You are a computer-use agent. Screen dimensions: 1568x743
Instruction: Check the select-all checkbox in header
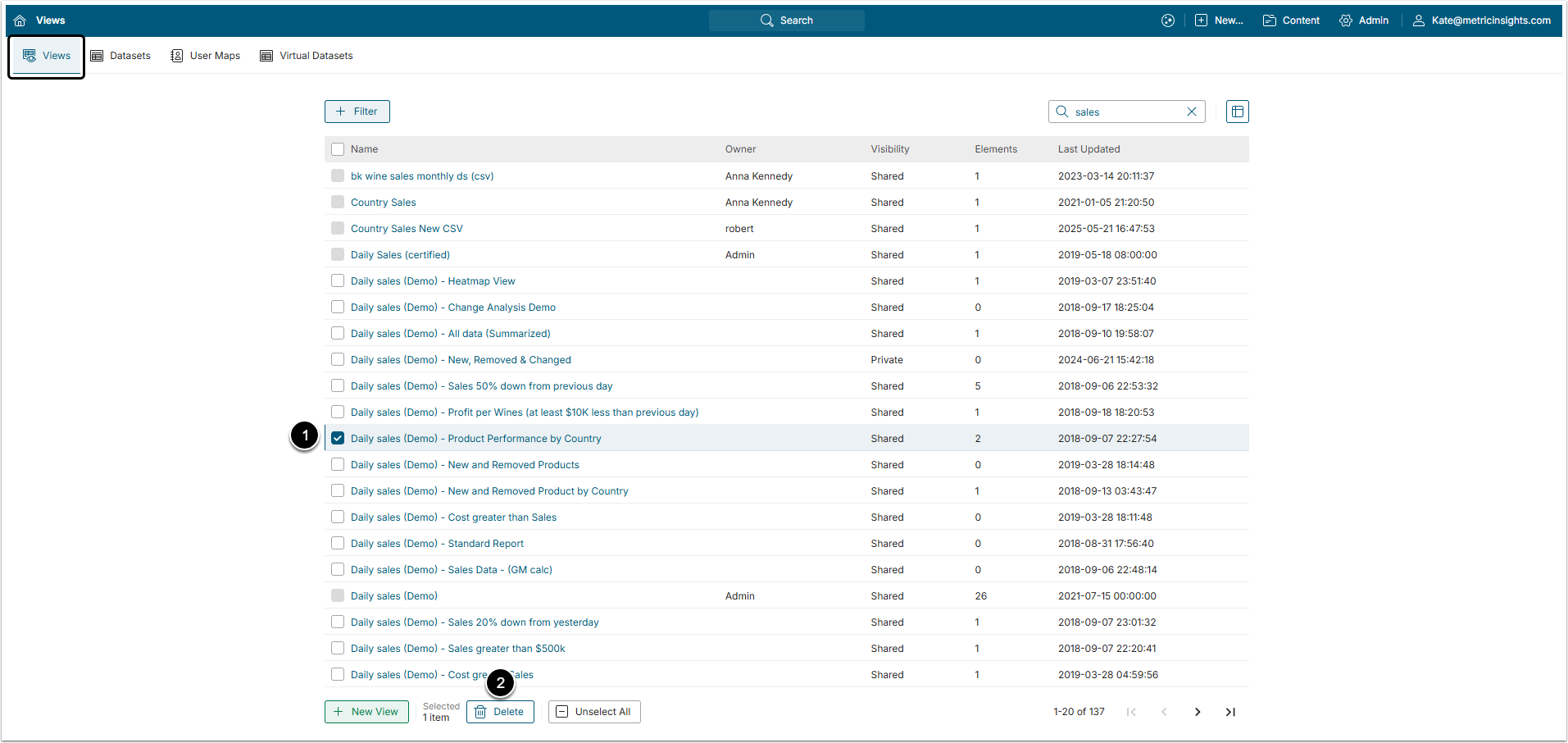click(338, 149)
